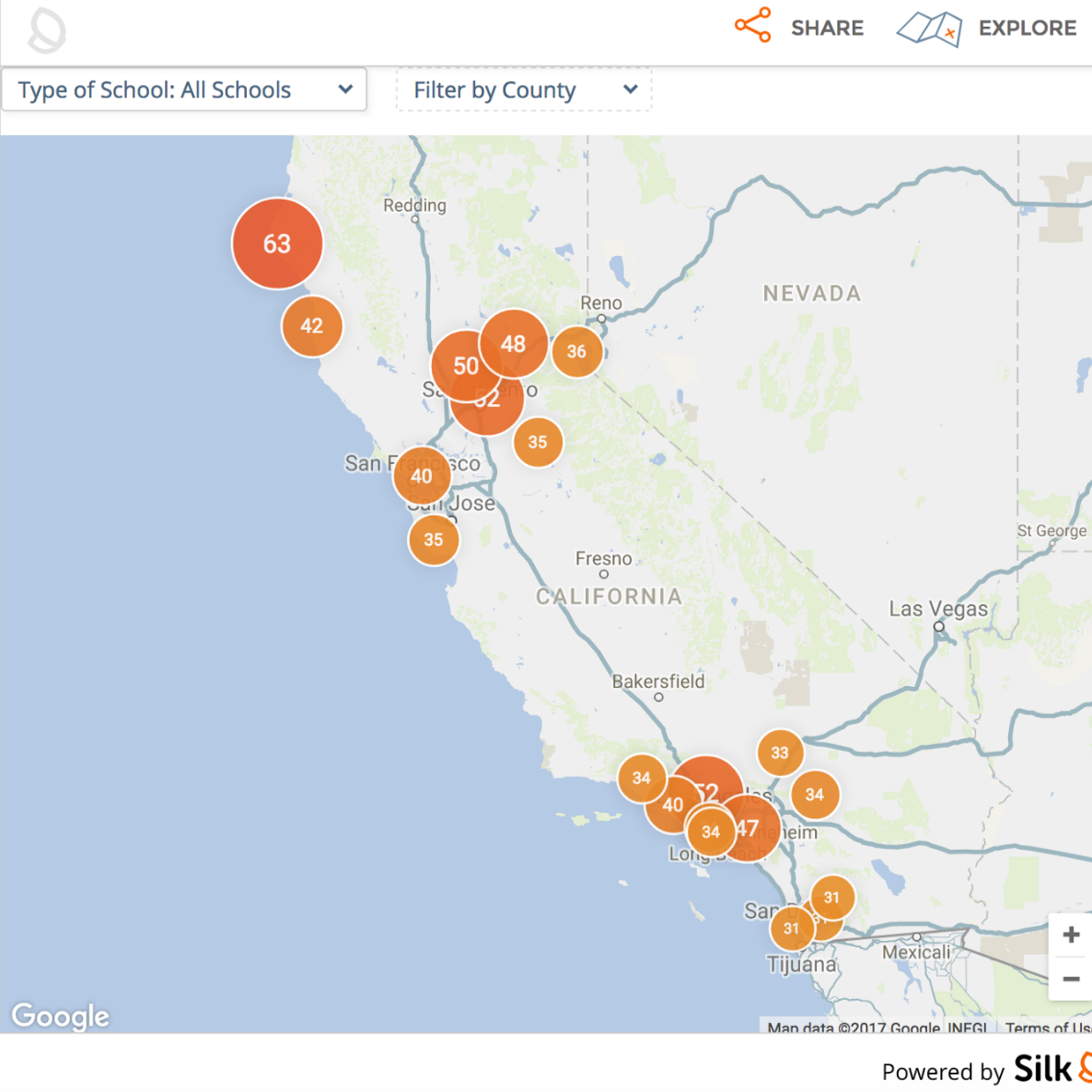Zoom in using the plus control
This screenshot has width=1092, height=1092.
[x=1071, y=934]
